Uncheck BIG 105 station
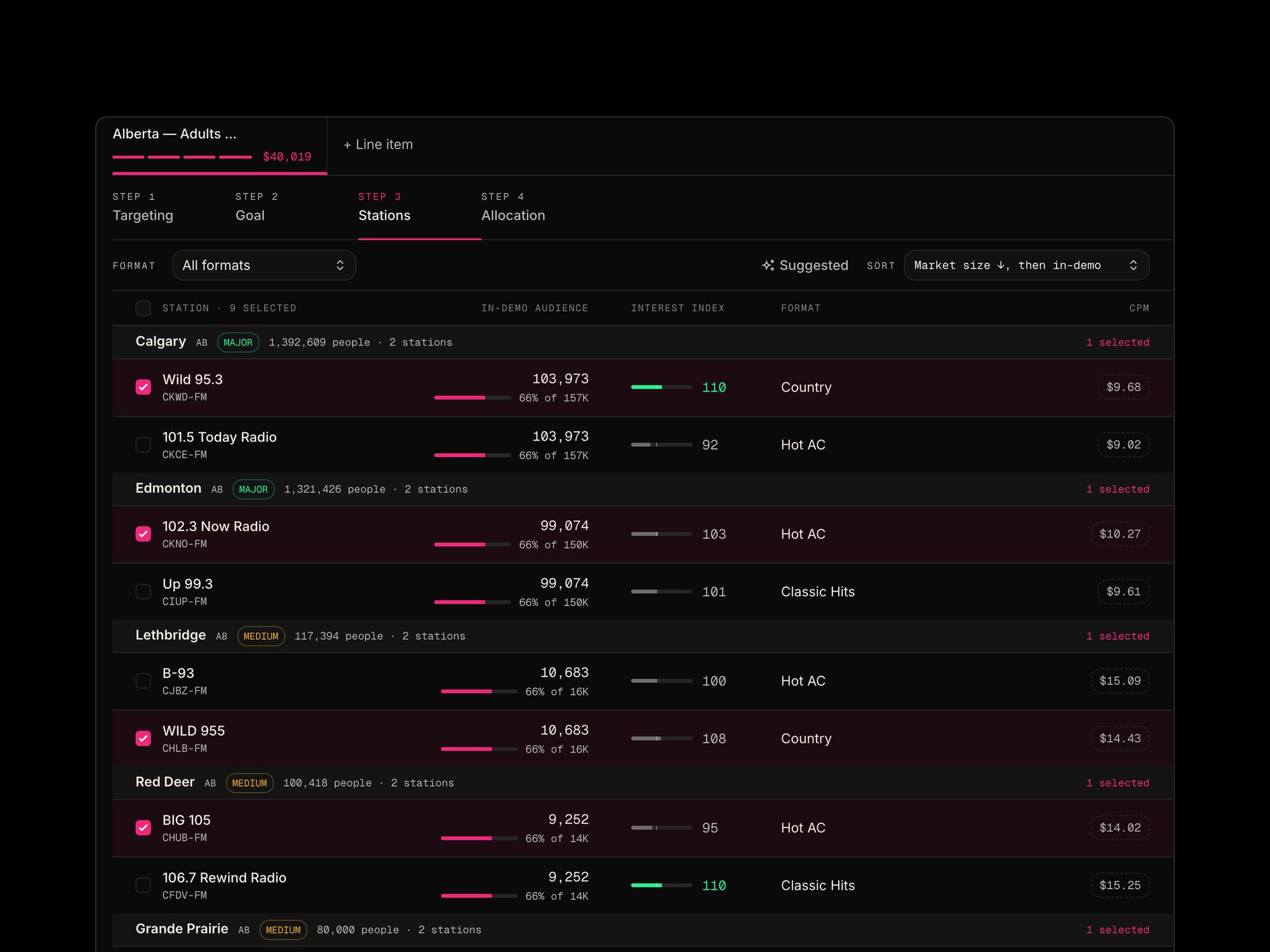 pyautogui.click(x=144, y=828)
